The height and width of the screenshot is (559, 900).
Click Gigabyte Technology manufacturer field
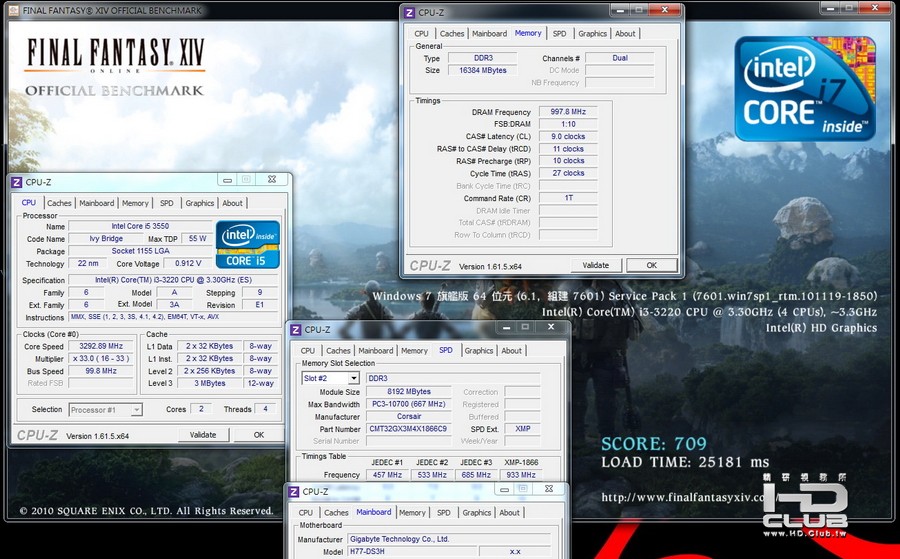click(x=449, y=539)
